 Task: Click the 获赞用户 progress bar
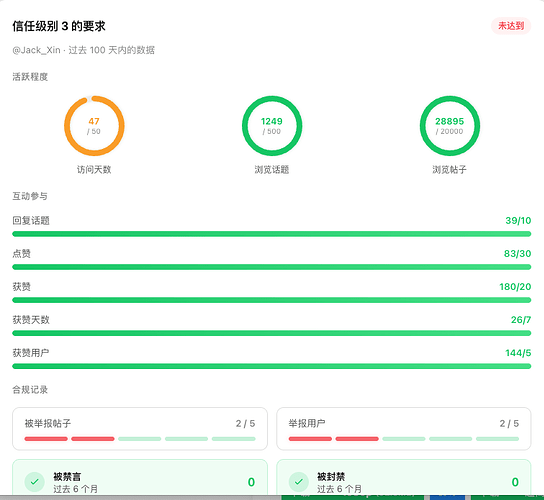[272, 366]
